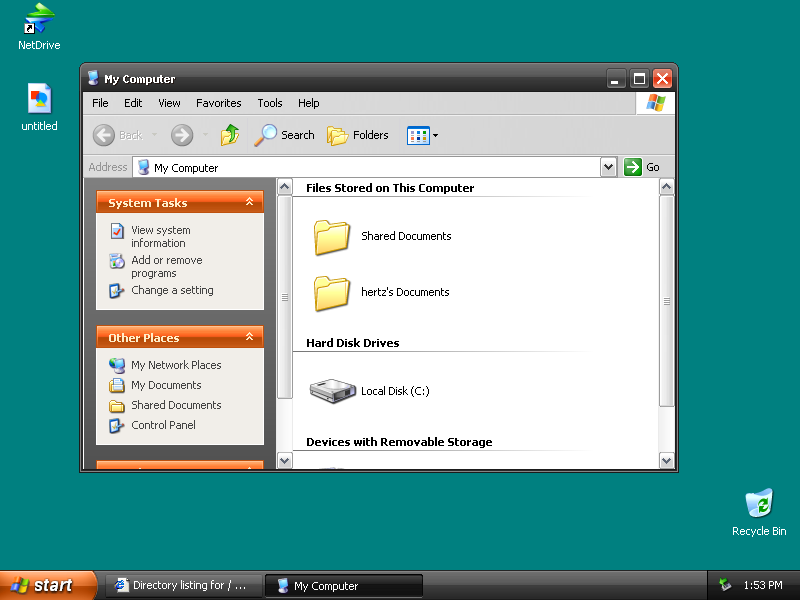Click the Back arrow toolbar icon
This screenshot has width=800, height=600.
pyautogui.click(x=104, y=135)
